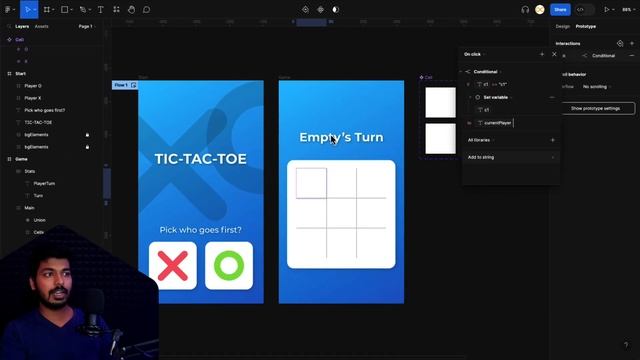Image resolution: width=640 pixels, height=360 pixels.
Task: Expand the Add to string option
Action: pyautogui.click(x=511, y=157)
